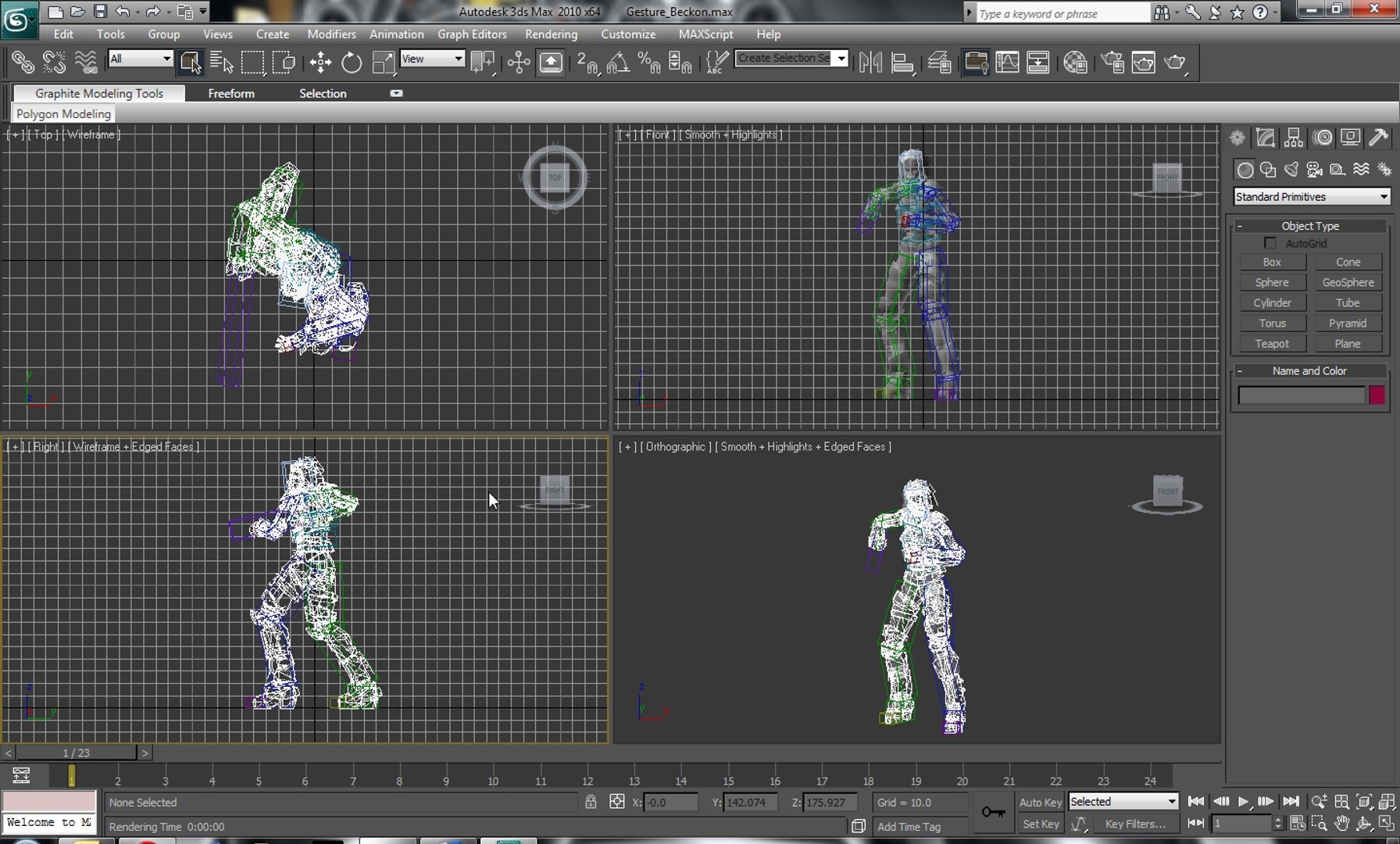Click the object name input field
1400x844 pixels.
click(x=1302, y=395)
